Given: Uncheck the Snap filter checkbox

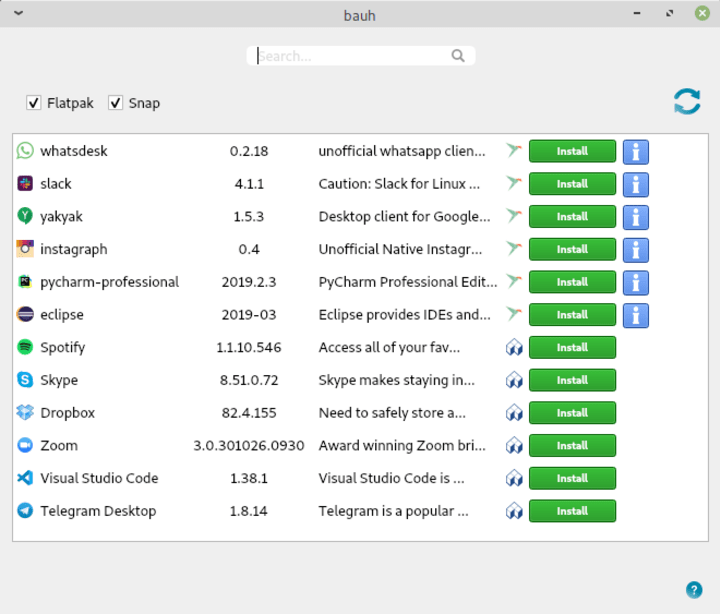Looking at the screenshot, I should point(115,102).
